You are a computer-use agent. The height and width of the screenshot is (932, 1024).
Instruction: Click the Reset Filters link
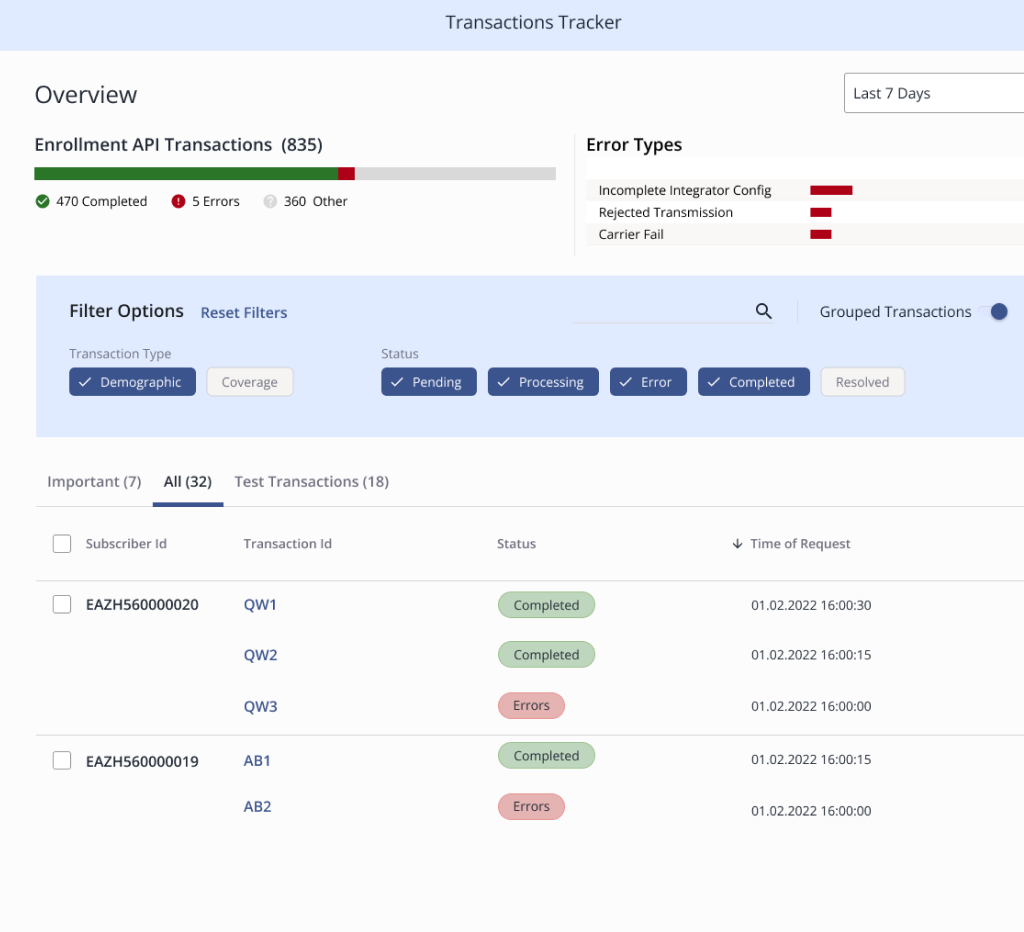[244, 313]
